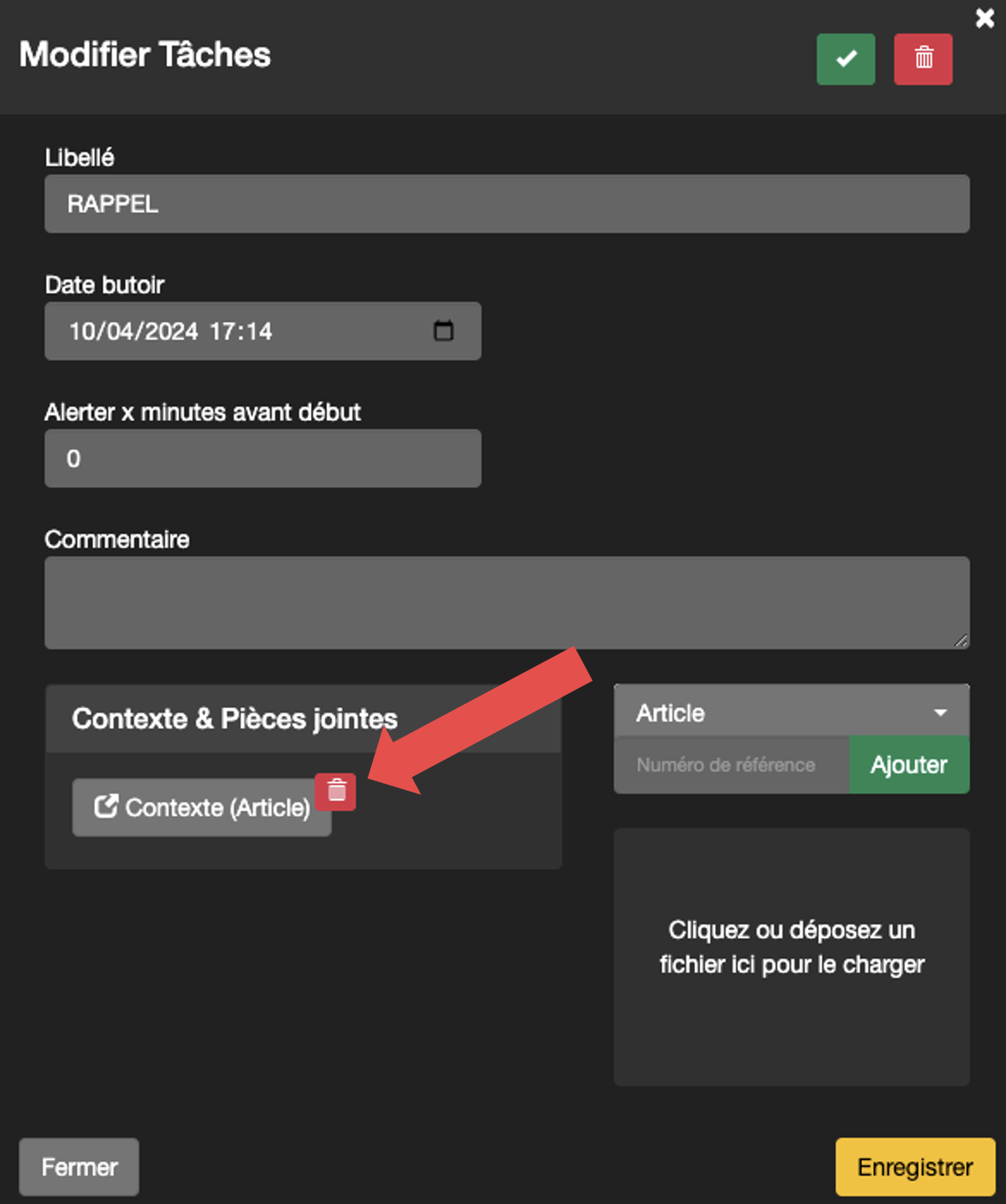Click the Contexte & Pièces jointes panel header

tap(303, 719)
